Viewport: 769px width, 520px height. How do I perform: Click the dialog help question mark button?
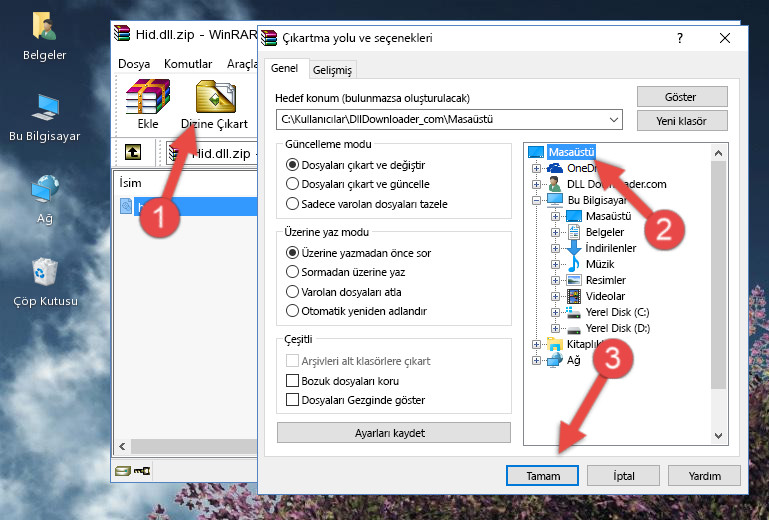(680, 38)
